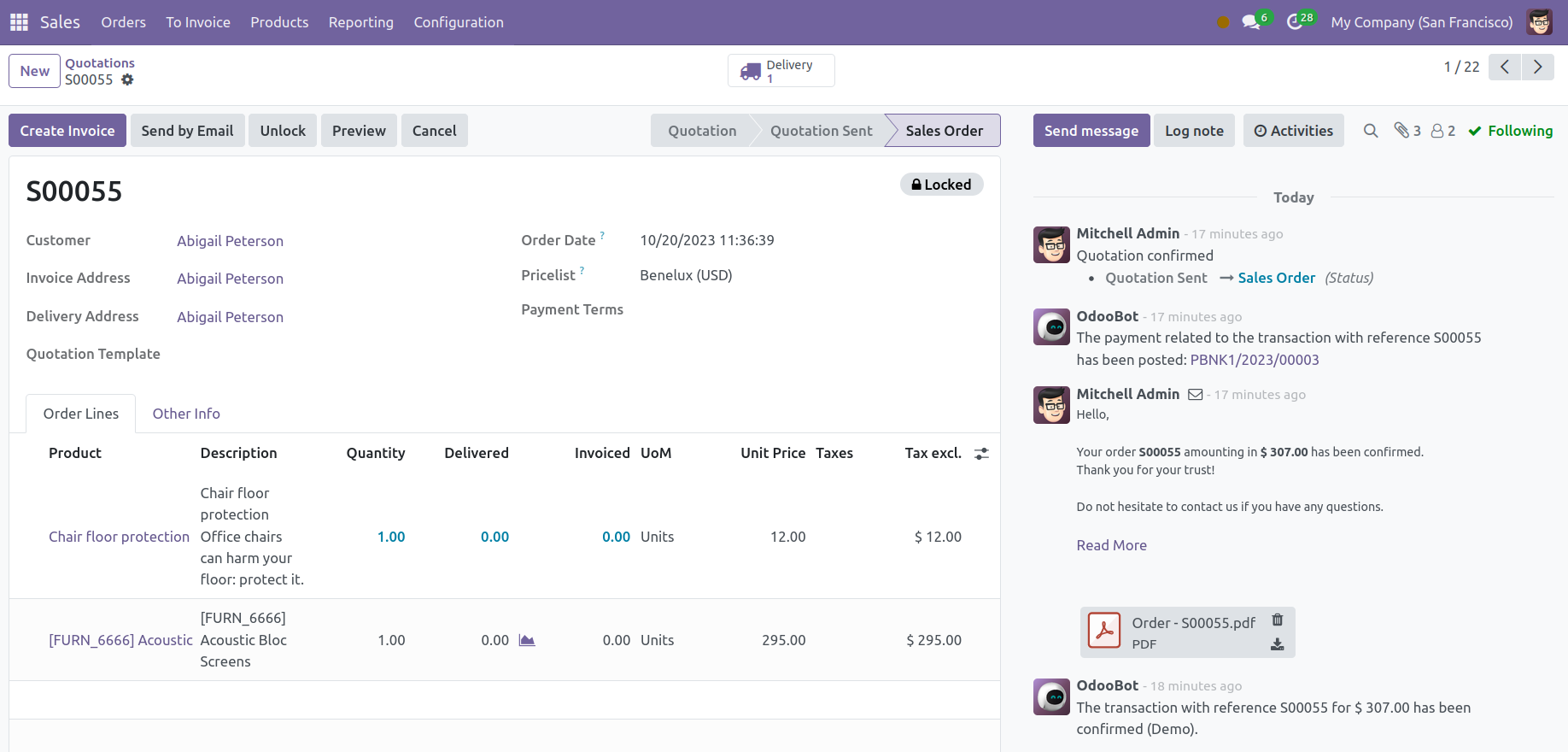
Task: Expand the Reporting menu
Action: (360, 22)
